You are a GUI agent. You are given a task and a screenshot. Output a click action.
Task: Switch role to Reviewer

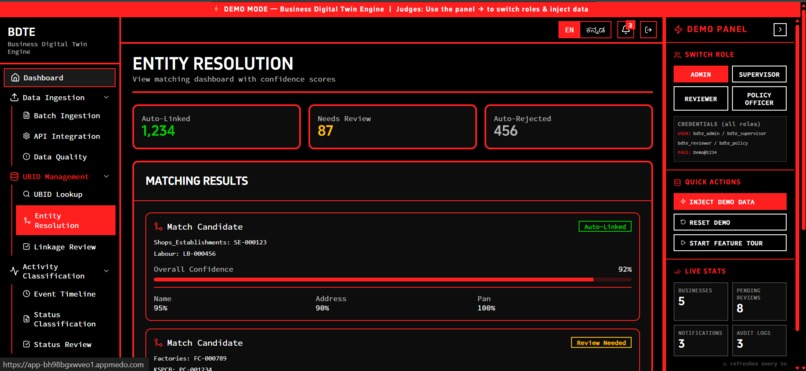(x=701, y=99)
